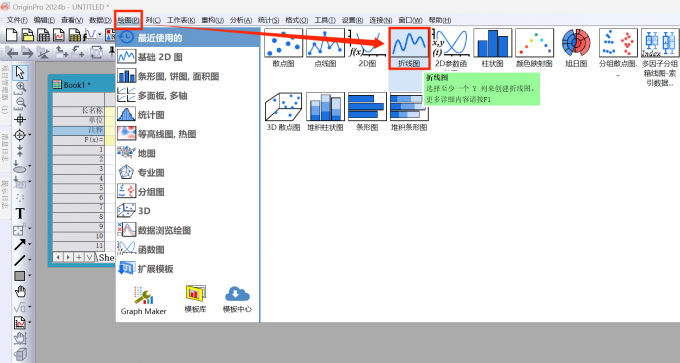Select 扩展模板 category
The height and width of the screenshot is (363, 680).
188,269
